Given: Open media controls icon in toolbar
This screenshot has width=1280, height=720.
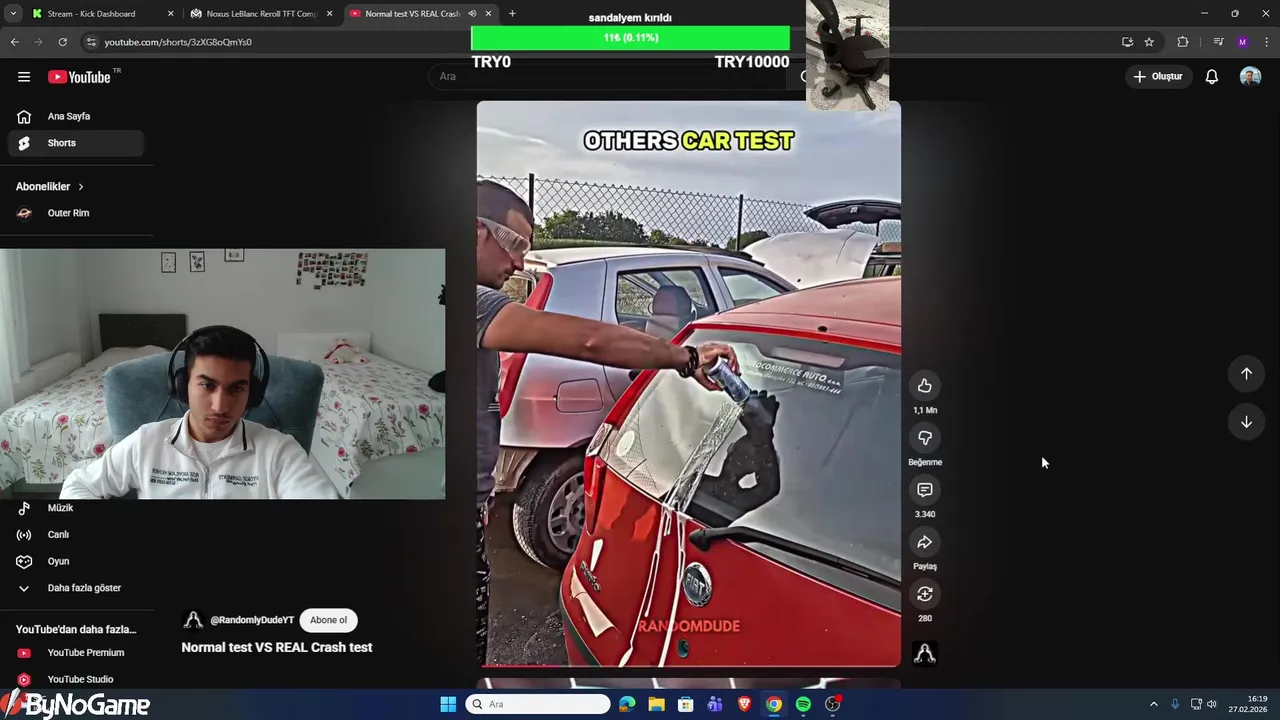Looking at the screenshot, I should tap(1218, 42).
